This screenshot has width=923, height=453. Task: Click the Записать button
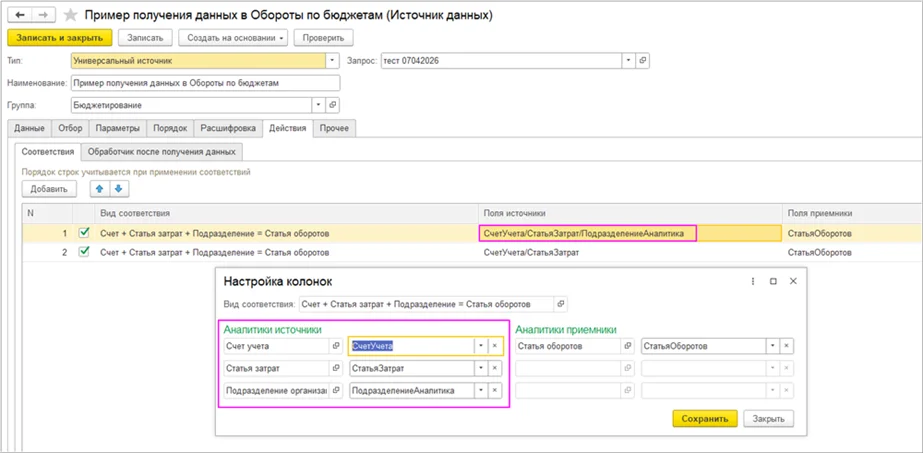click(145, 38)
